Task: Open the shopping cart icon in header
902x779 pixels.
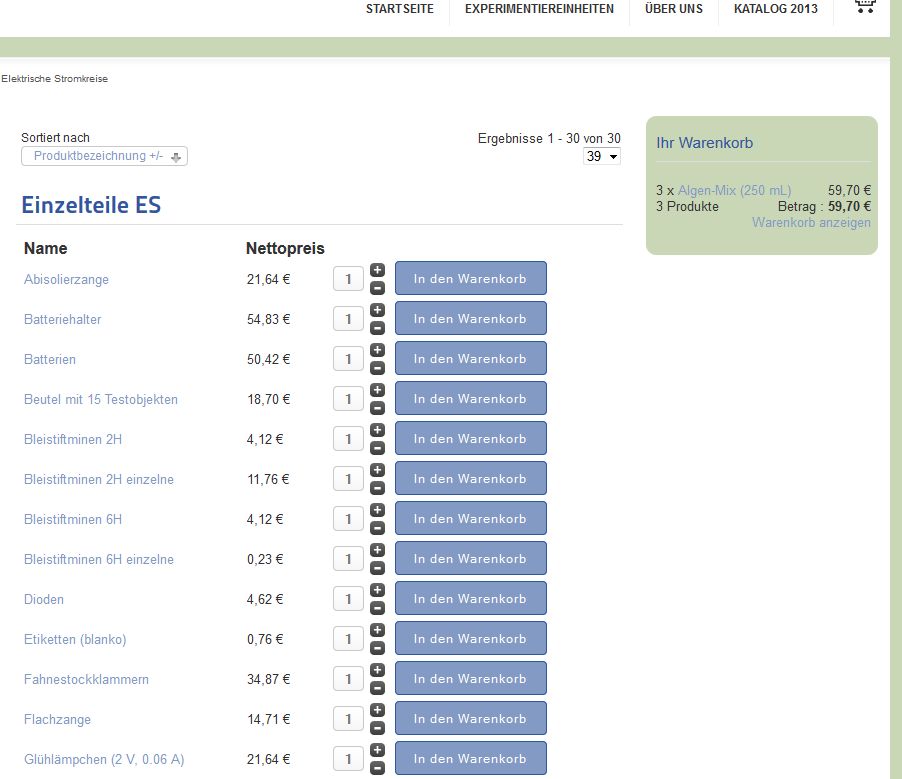Action: (x=865, y=6)
